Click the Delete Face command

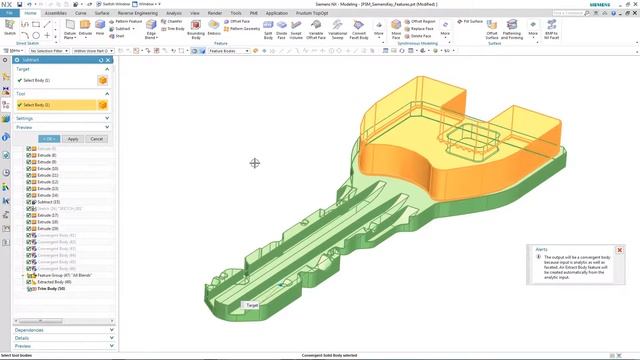(418, 36)
